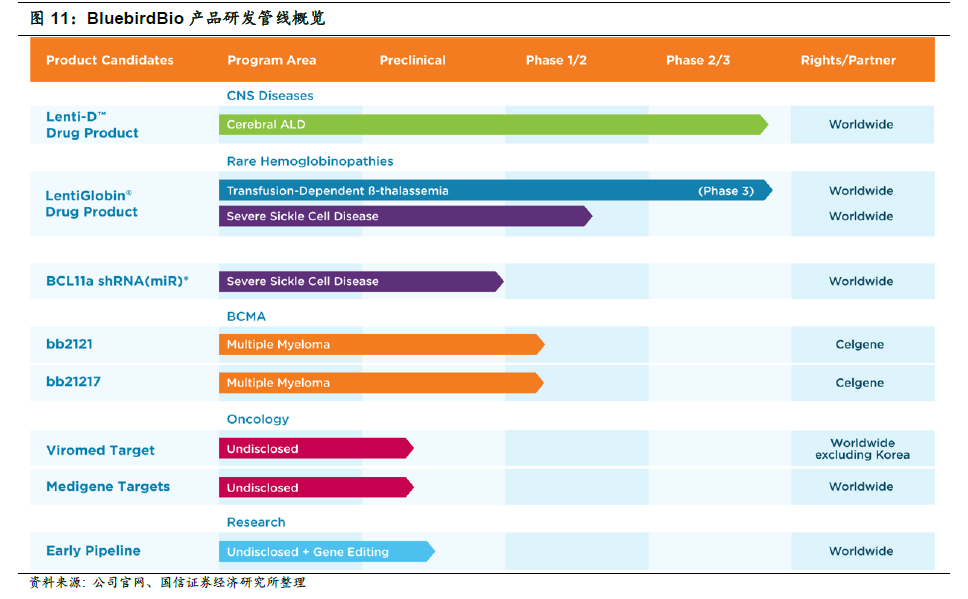
Task: Click 'Worldwide' beside LentiGlobin's Sickle Cell bar
Action: point(861,216)
